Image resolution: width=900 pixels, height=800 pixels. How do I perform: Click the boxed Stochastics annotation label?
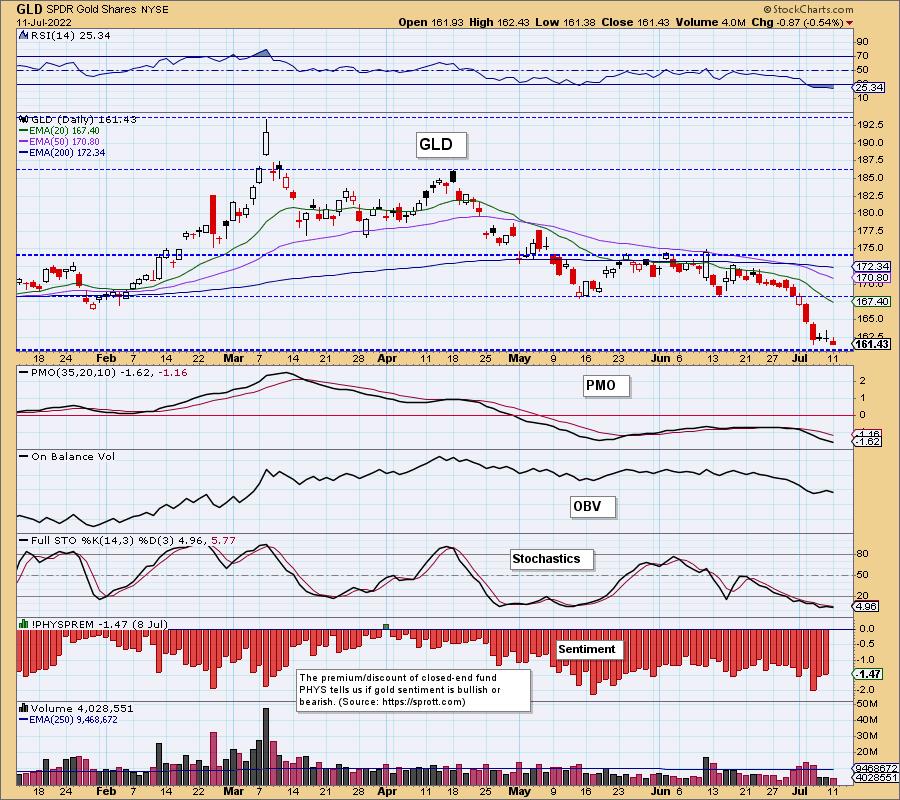tap(552, 559)
